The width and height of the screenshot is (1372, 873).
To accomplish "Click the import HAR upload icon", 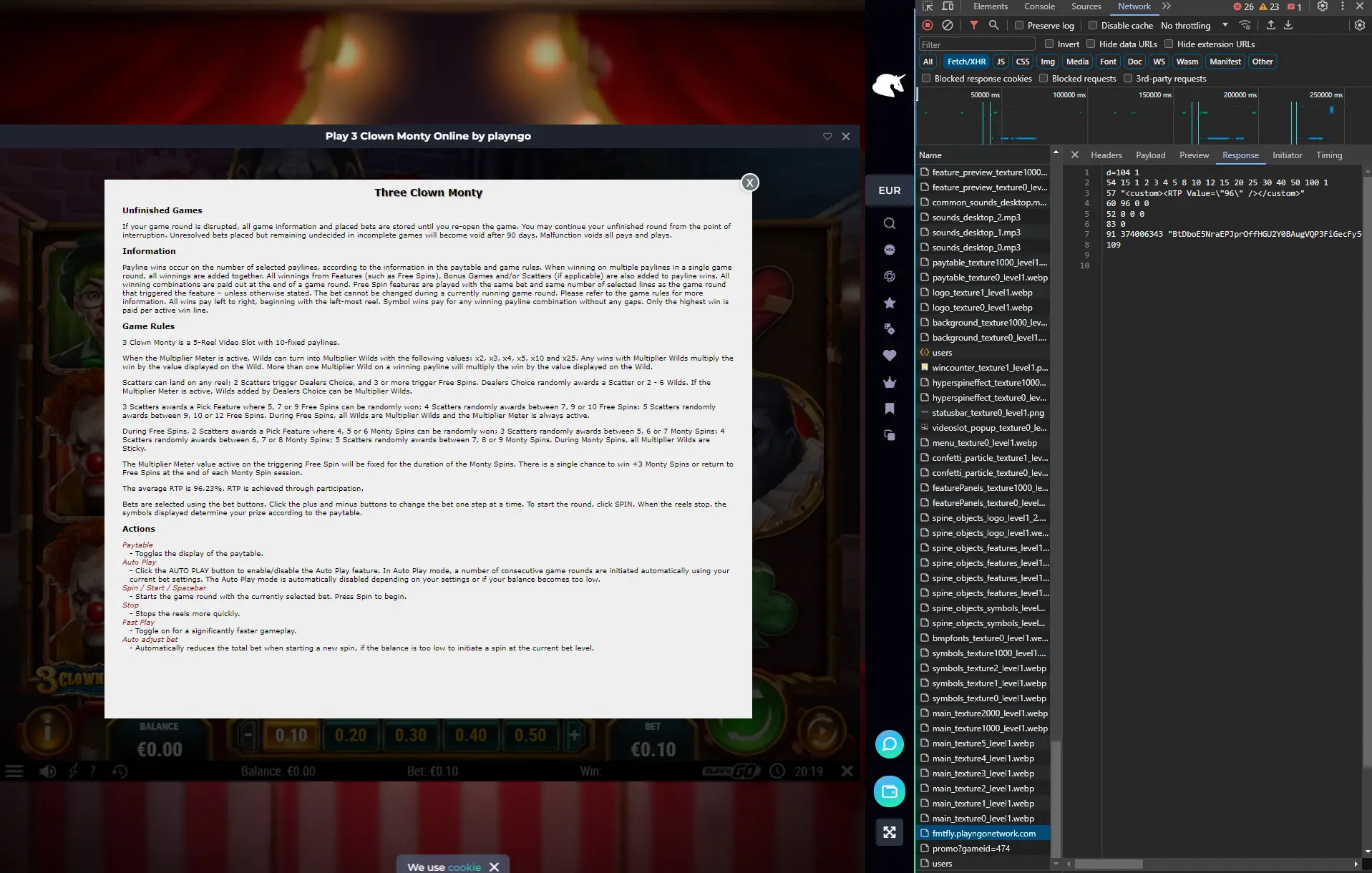I will pos(1271,25).
